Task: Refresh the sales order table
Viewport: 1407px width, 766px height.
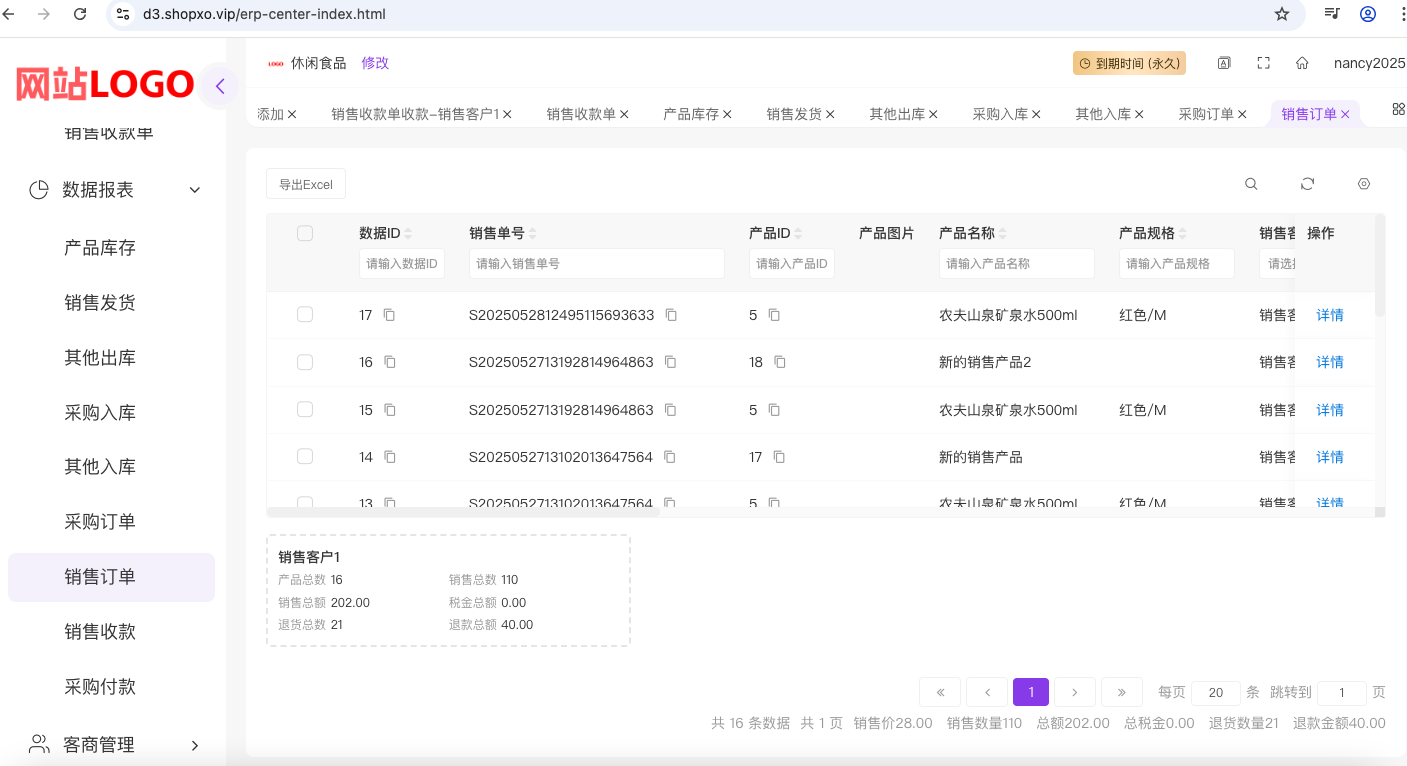Action: [x=1307, y=184]
